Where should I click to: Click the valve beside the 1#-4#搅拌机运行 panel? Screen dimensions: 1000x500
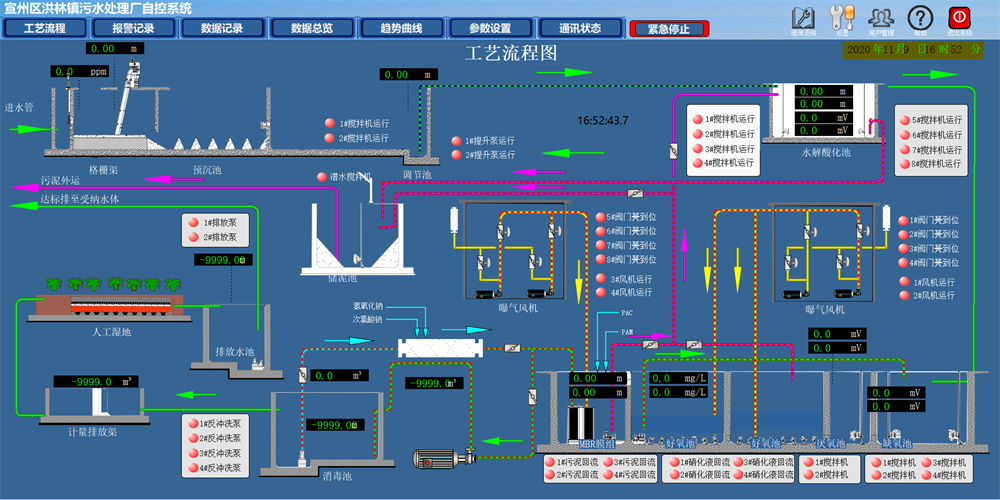point(673,151)
